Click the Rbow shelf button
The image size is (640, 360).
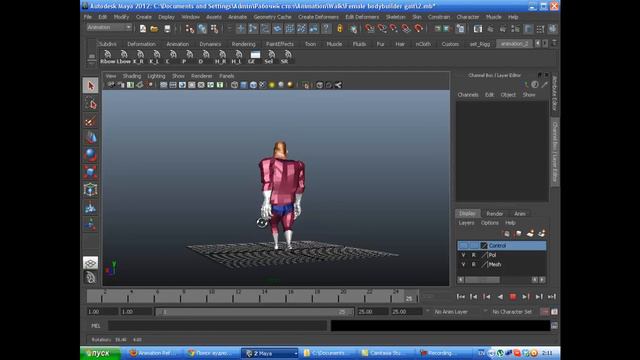pos(107,57)
